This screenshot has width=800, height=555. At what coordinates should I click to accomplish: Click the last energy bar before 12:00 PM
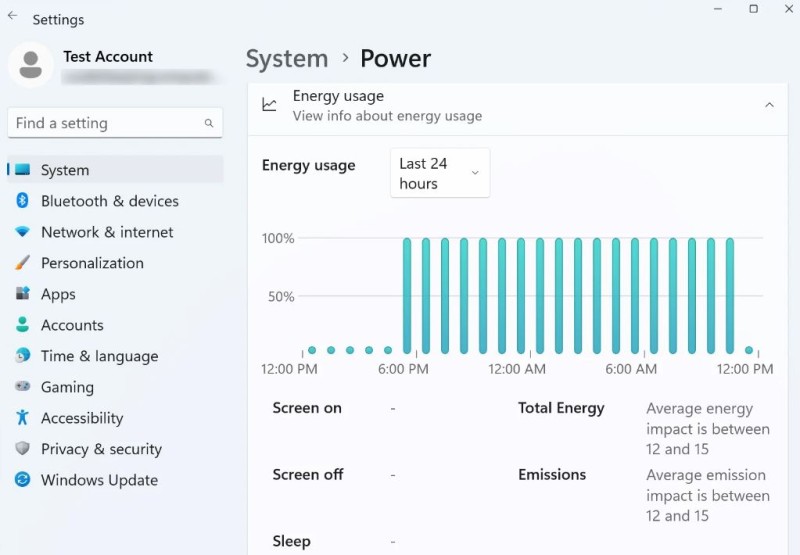click(730, 296)
